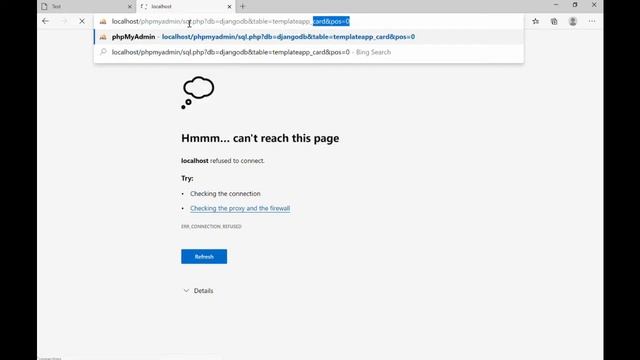Viewport: 640px width, 360px height.
Task: Switch to the localhost tab
Action: point(186,7)
